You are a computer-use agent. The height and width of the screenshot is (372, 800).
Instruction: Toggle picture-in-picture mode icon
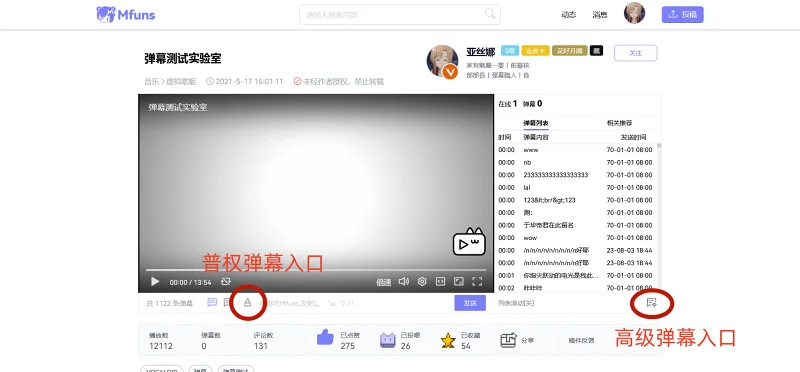459,282
